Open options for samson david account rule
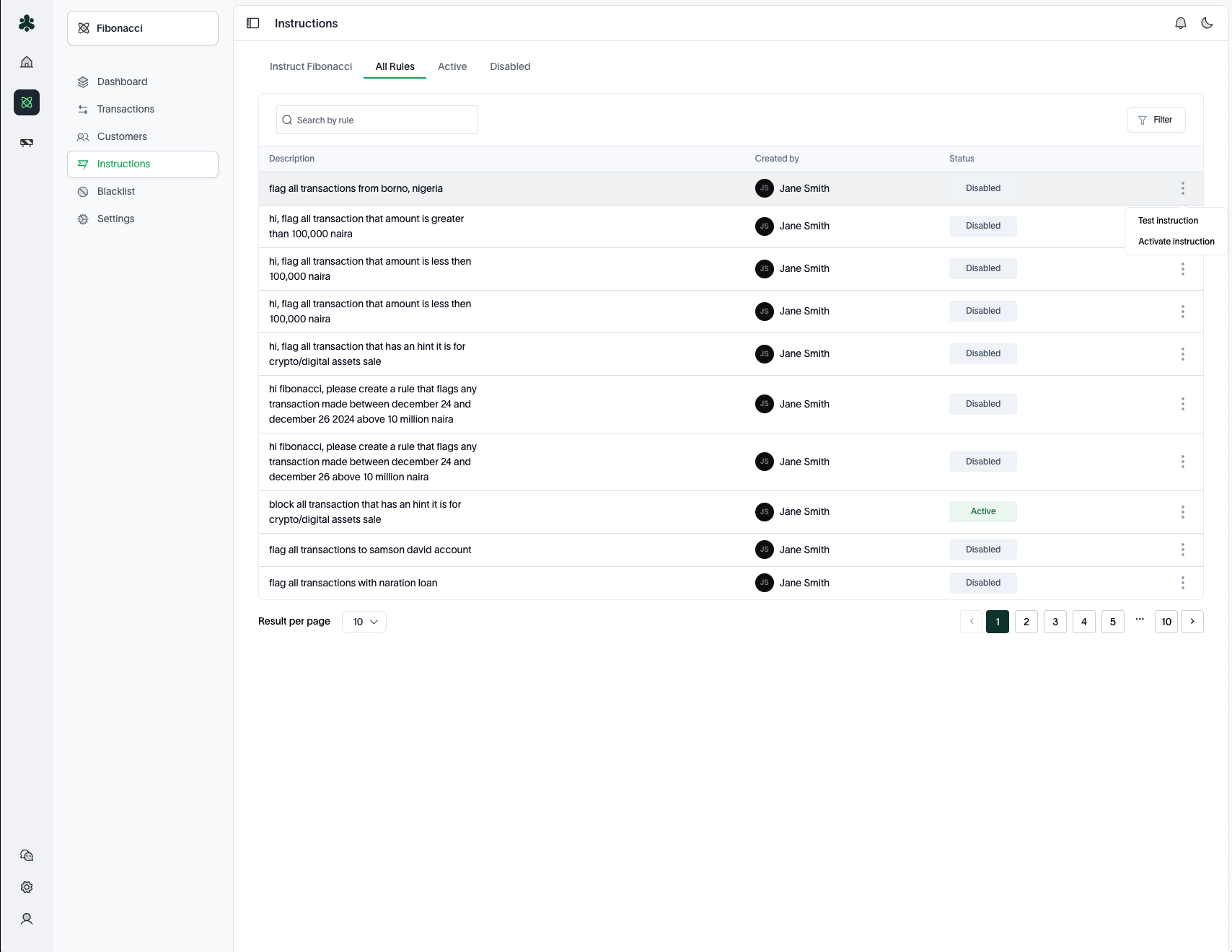1232x952 pixels. click(1182, 550)
